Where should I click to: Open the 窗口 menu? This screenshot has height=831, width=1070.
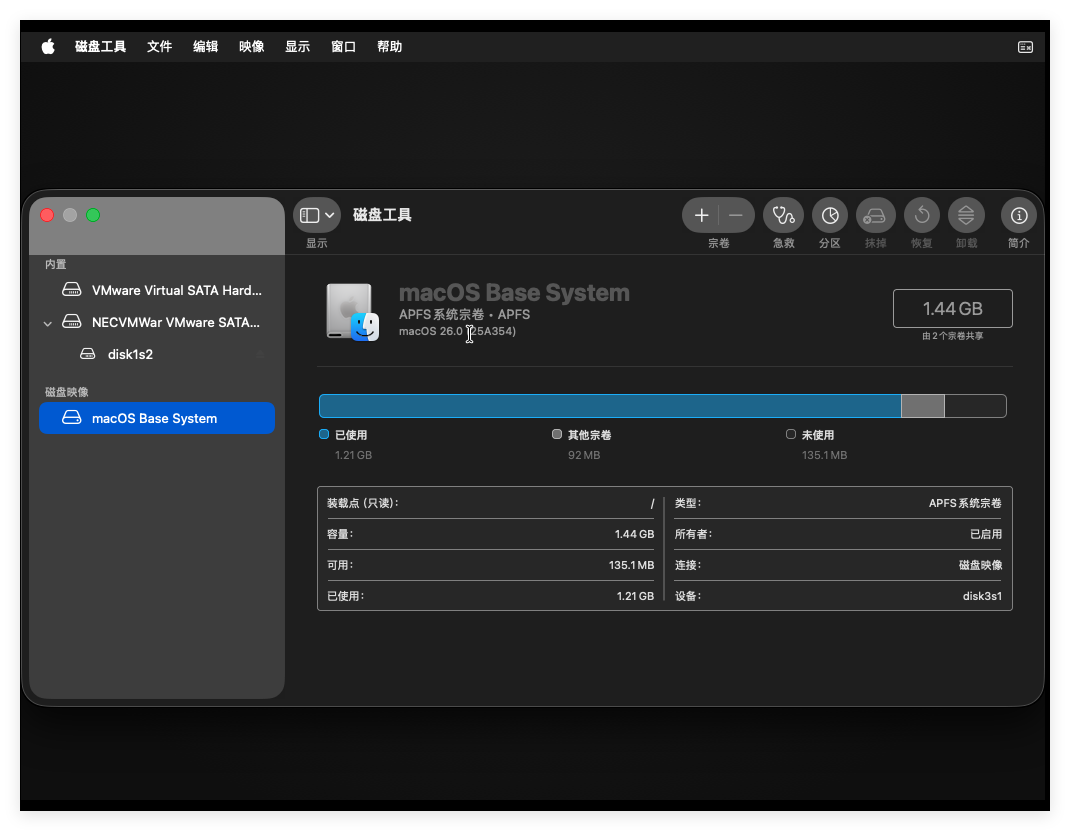(343, 46)
